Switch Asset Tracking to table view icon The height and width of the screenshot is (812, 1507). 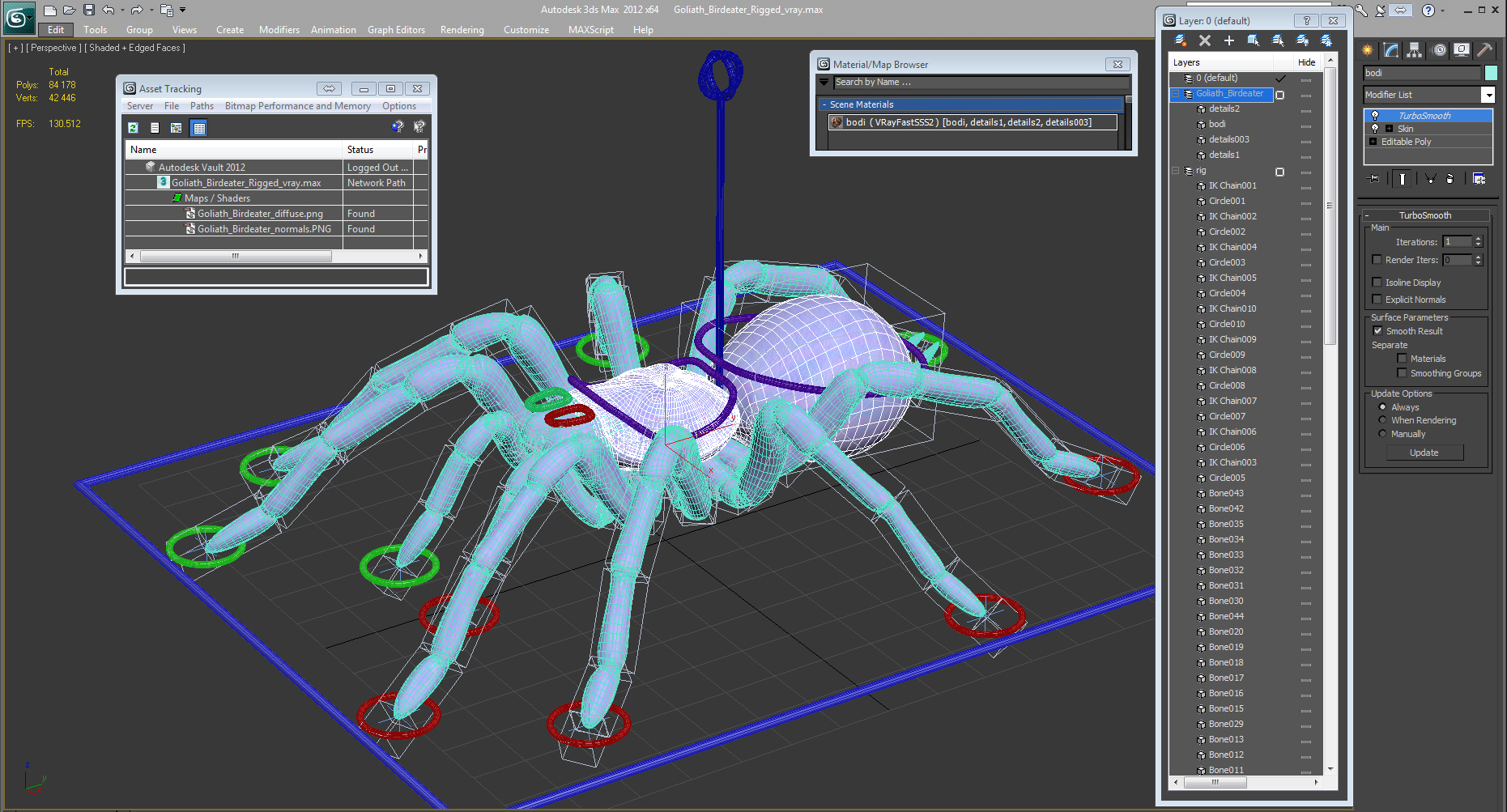(x=199, y=127)
